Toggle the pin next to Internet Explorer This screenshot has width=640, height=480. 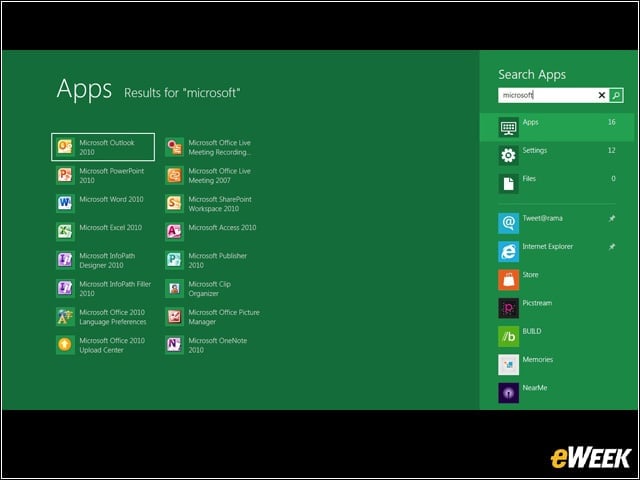click(612, 247)
